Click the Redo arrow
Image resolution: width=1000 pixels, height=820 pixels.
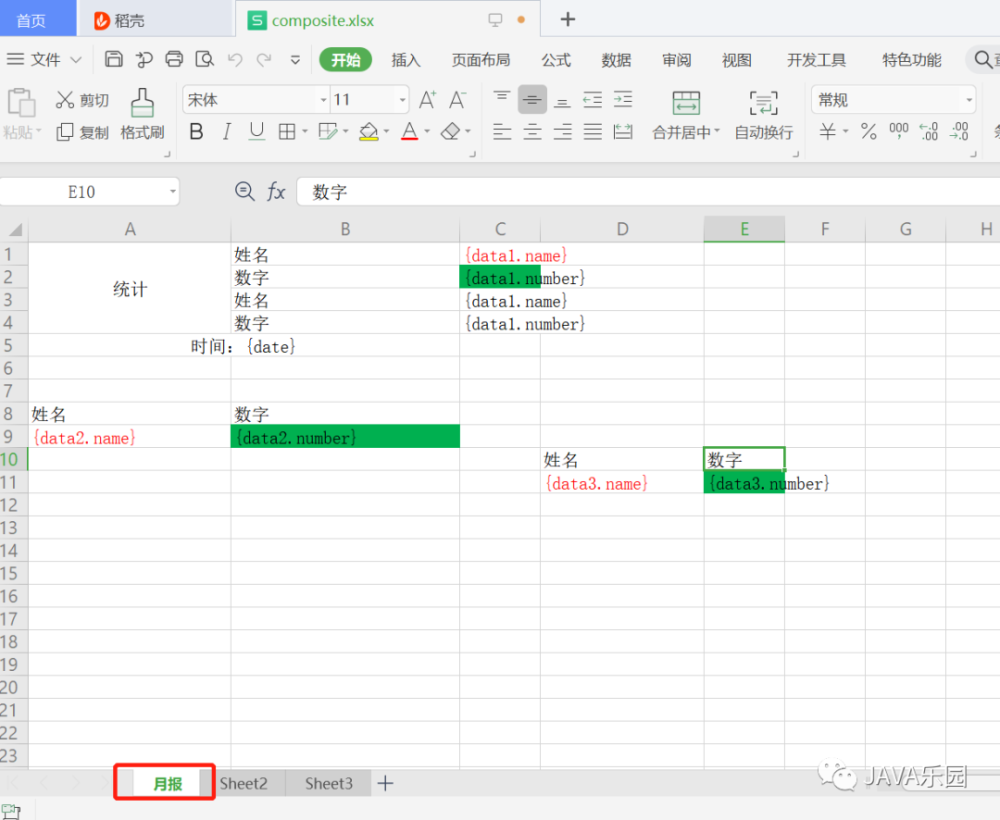tap(264, 60)
